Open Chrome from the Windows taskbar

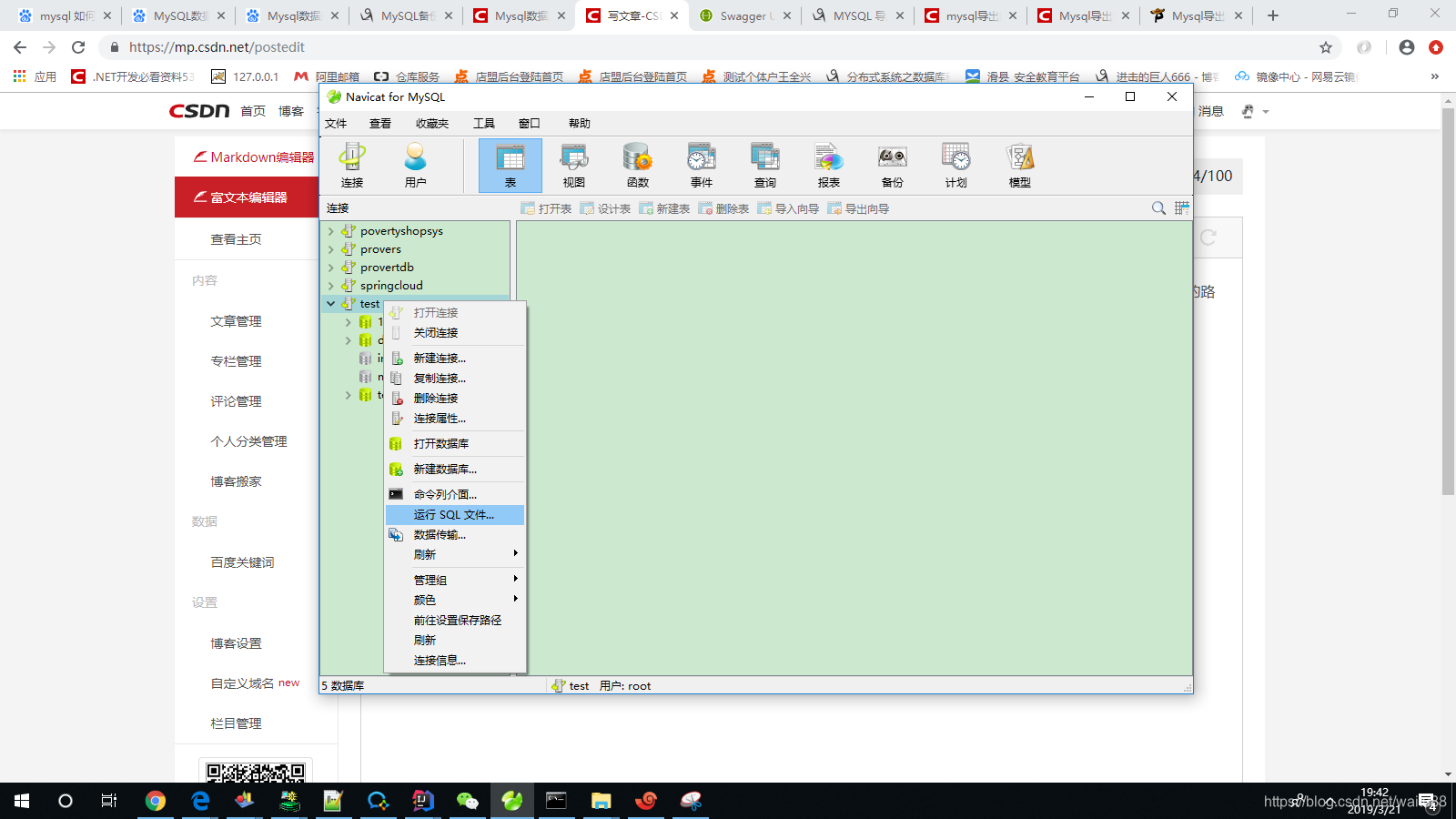(156, 801)
